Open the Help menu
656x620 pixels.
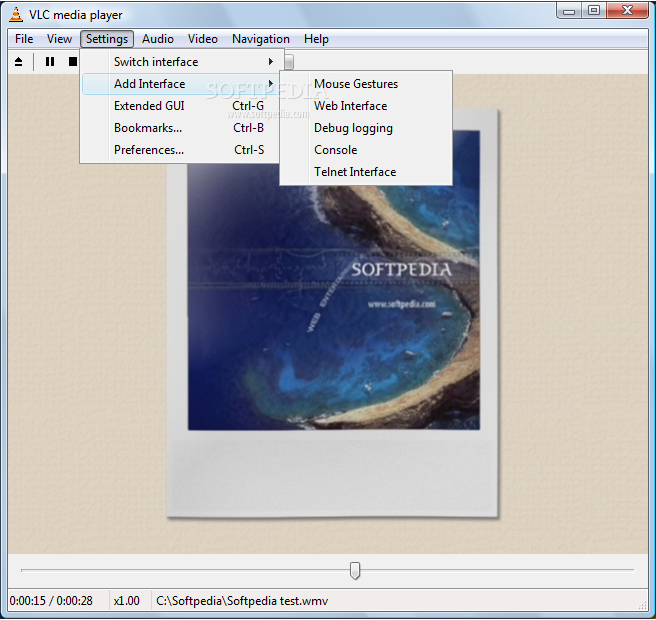coord(316,39)
